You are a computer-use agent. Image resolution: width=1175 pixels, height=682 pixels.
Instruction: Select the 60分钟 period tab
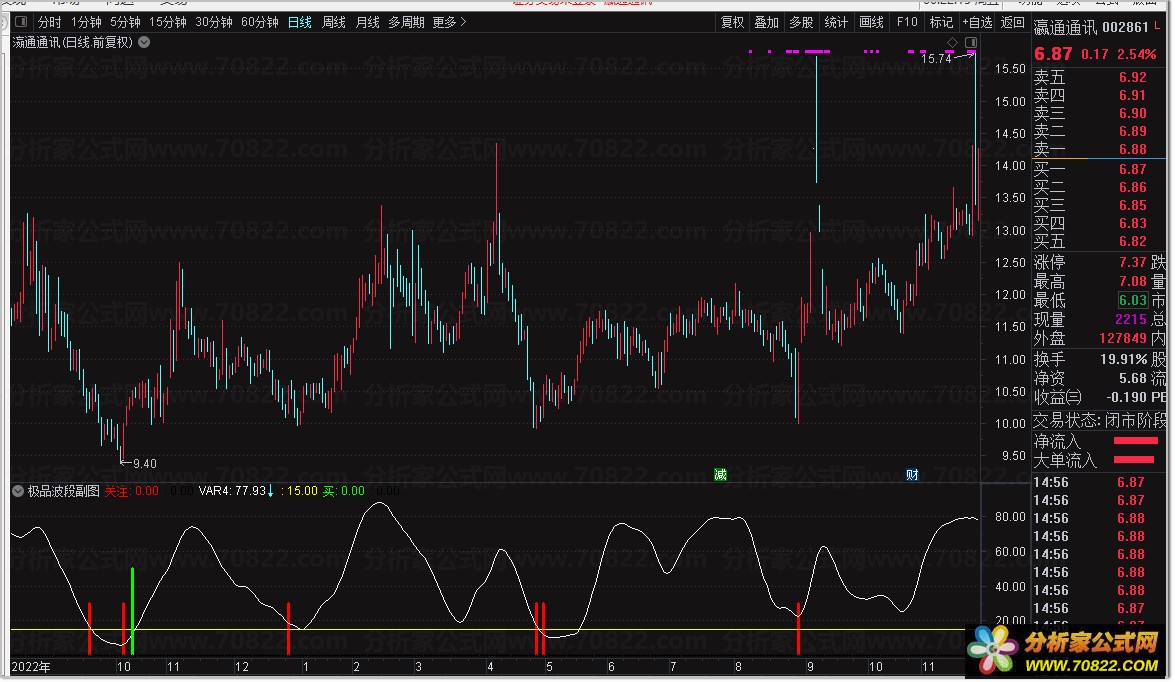(x=259, y=22)
